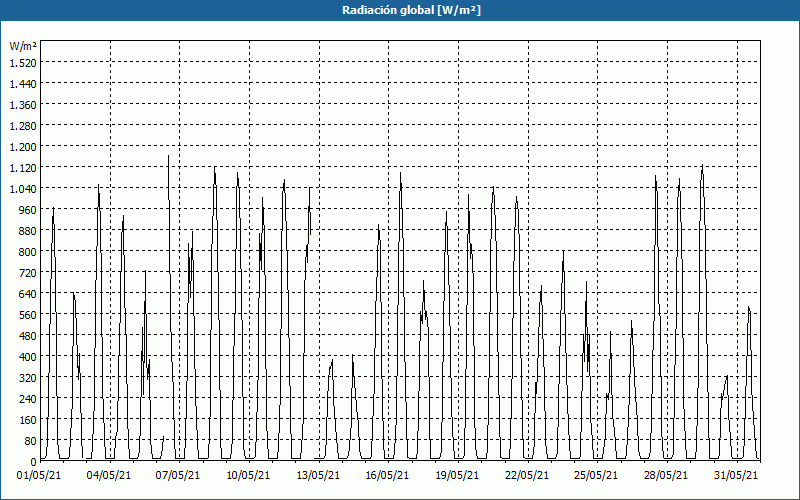The height and width of the screenshot is (500, 800).
Task: Select the 04/05/21 date label
Action: pos(109,476)
